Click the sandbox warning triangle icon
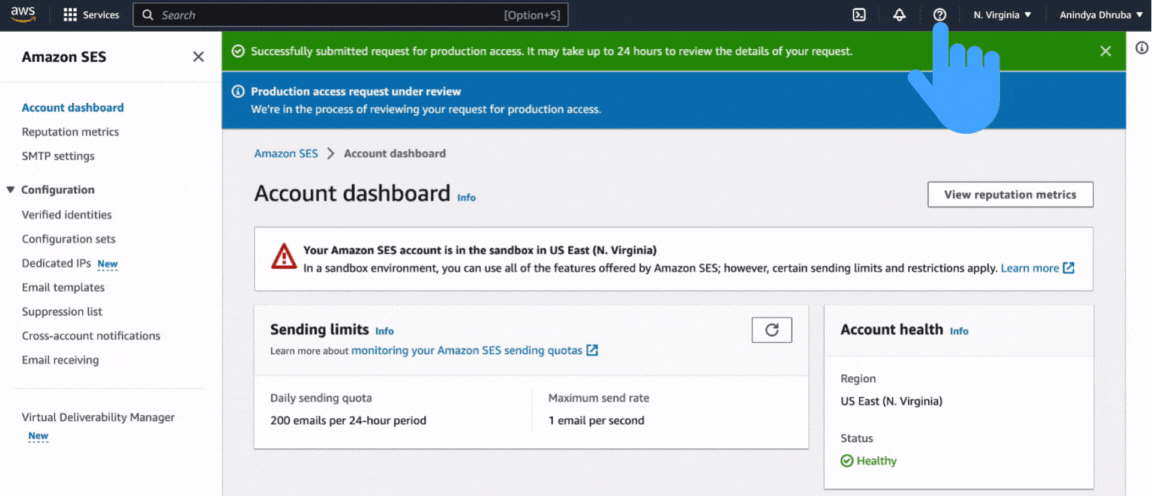The height and width of the screenshot is (496, 1152). 284,257
